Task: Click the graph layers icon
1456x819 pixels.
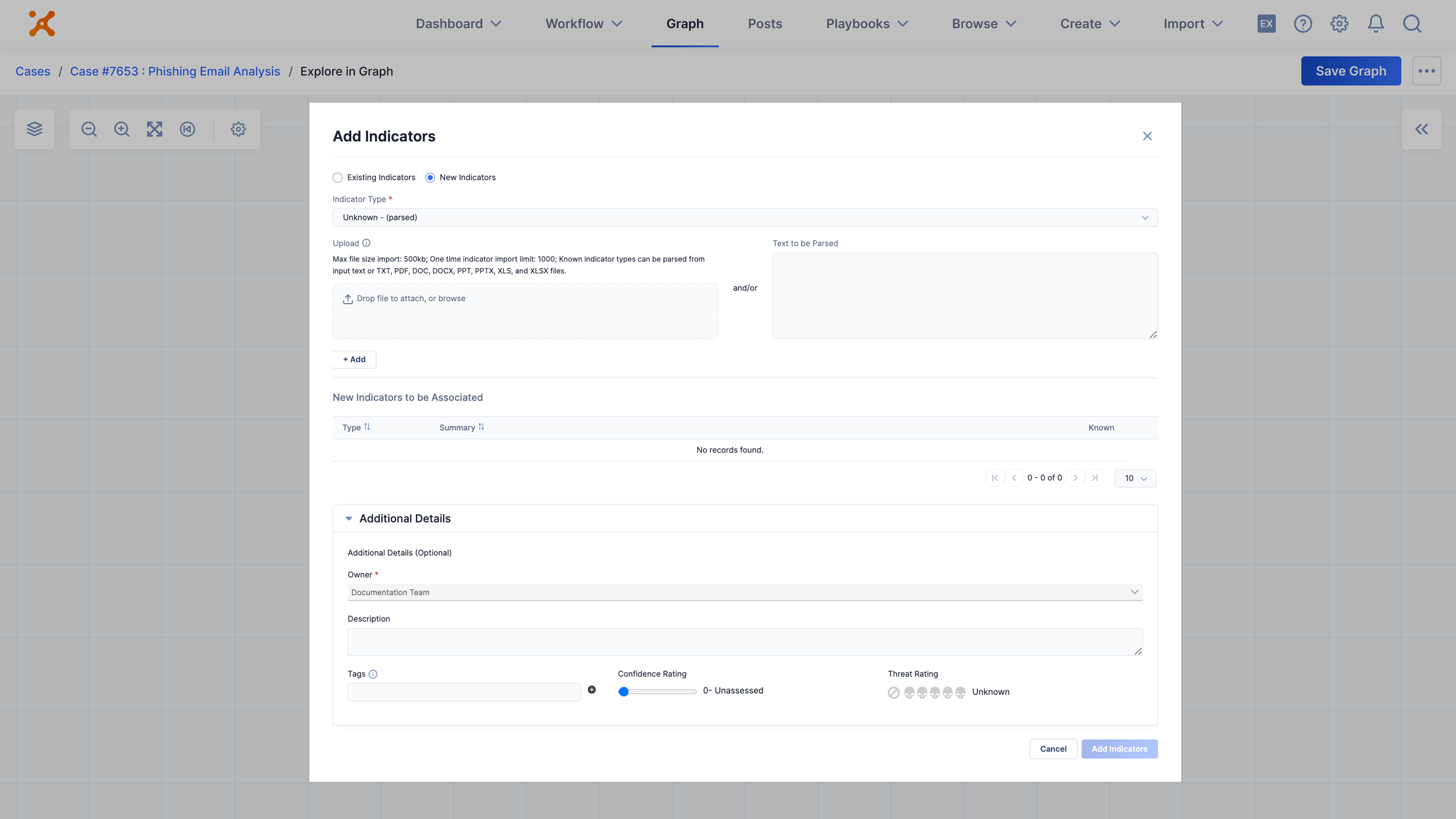Action: (x=34, y=129)
